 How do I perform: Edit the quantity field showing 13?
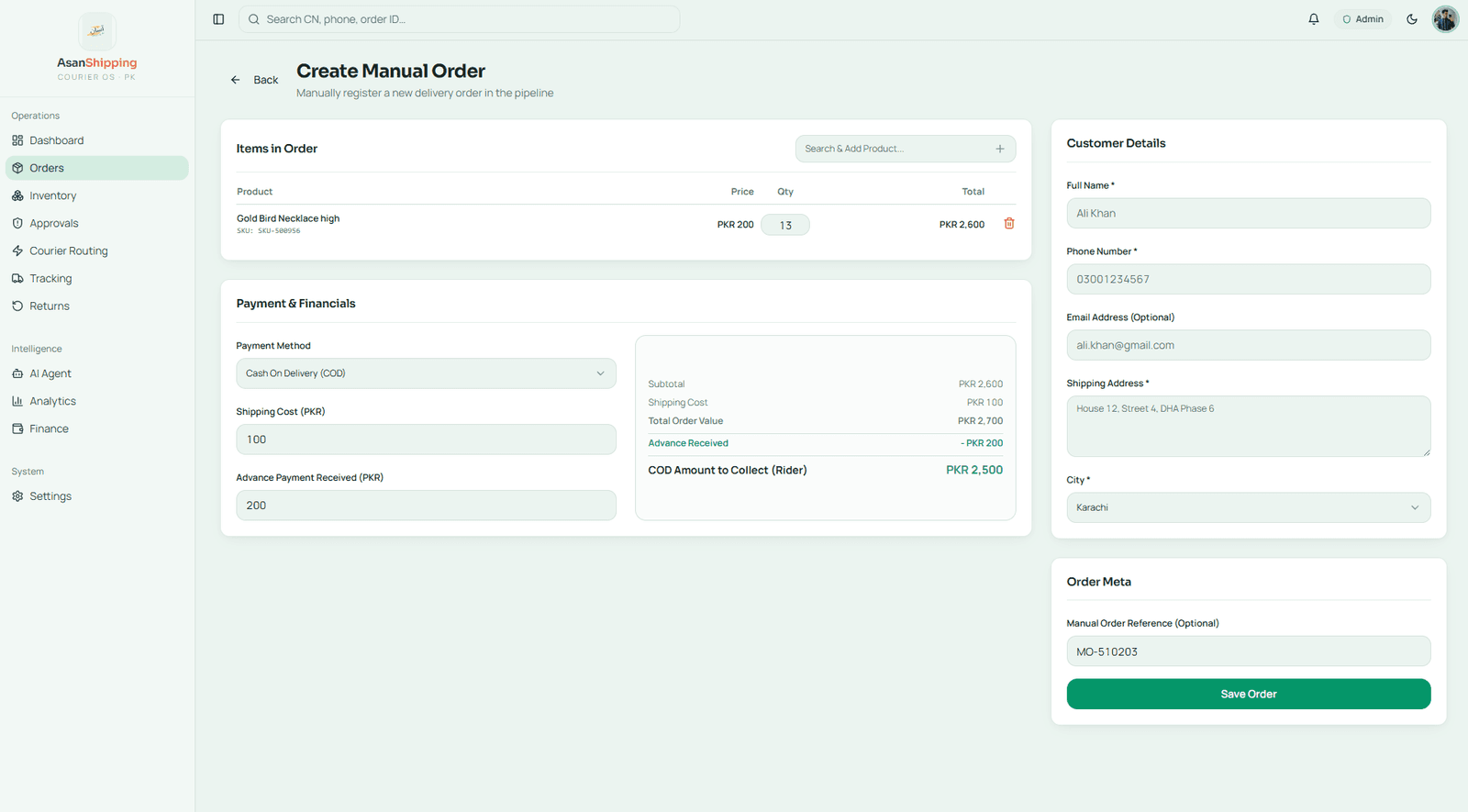(785, 225)
